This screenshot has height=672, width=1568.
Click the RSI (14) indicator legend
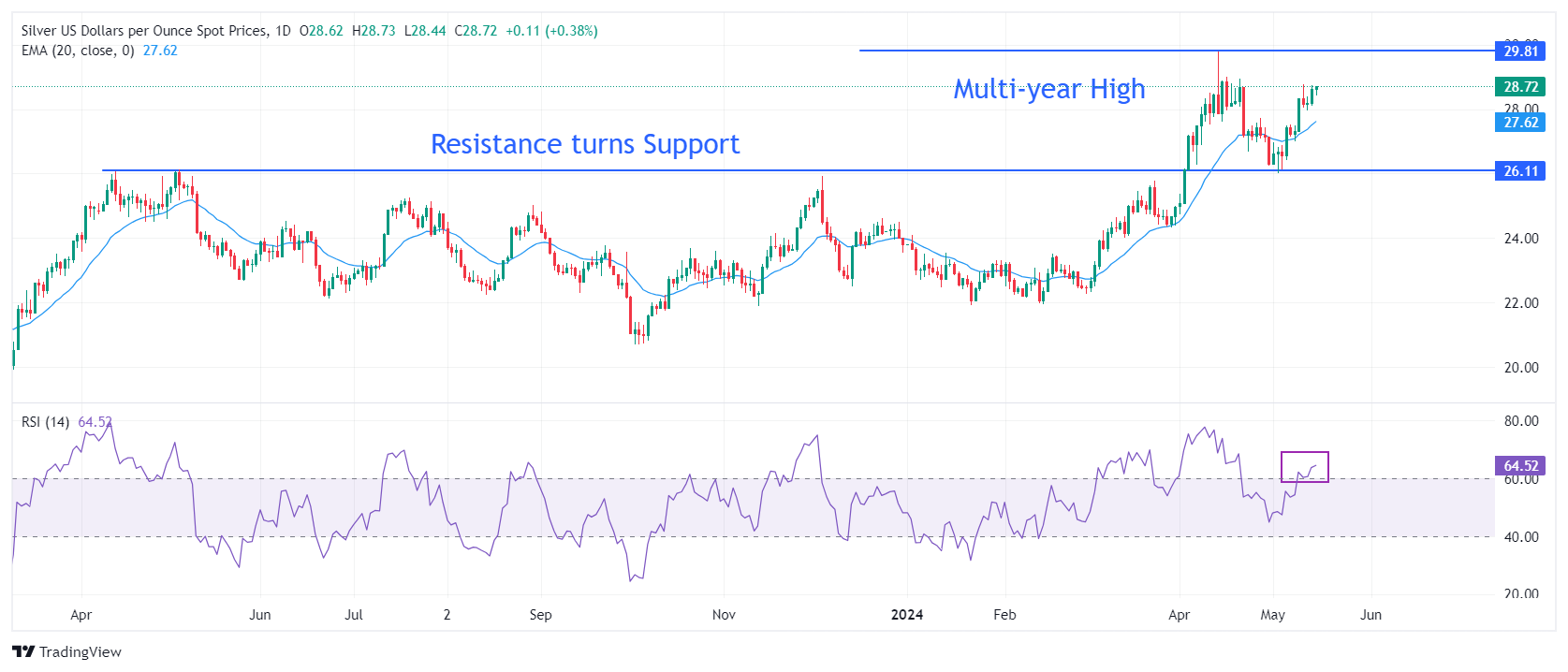[x=46, y=422]
